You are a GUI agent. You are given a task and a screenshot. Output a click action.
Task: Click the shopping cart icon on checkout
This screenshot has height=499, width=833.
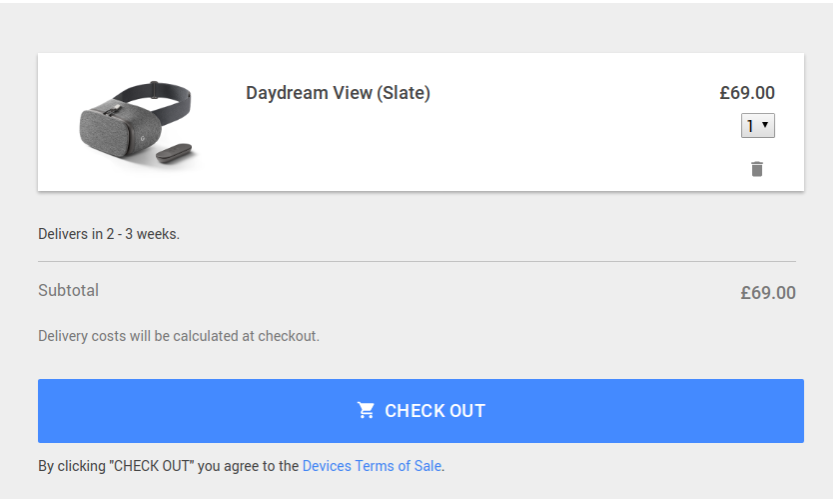click(366, 410)
